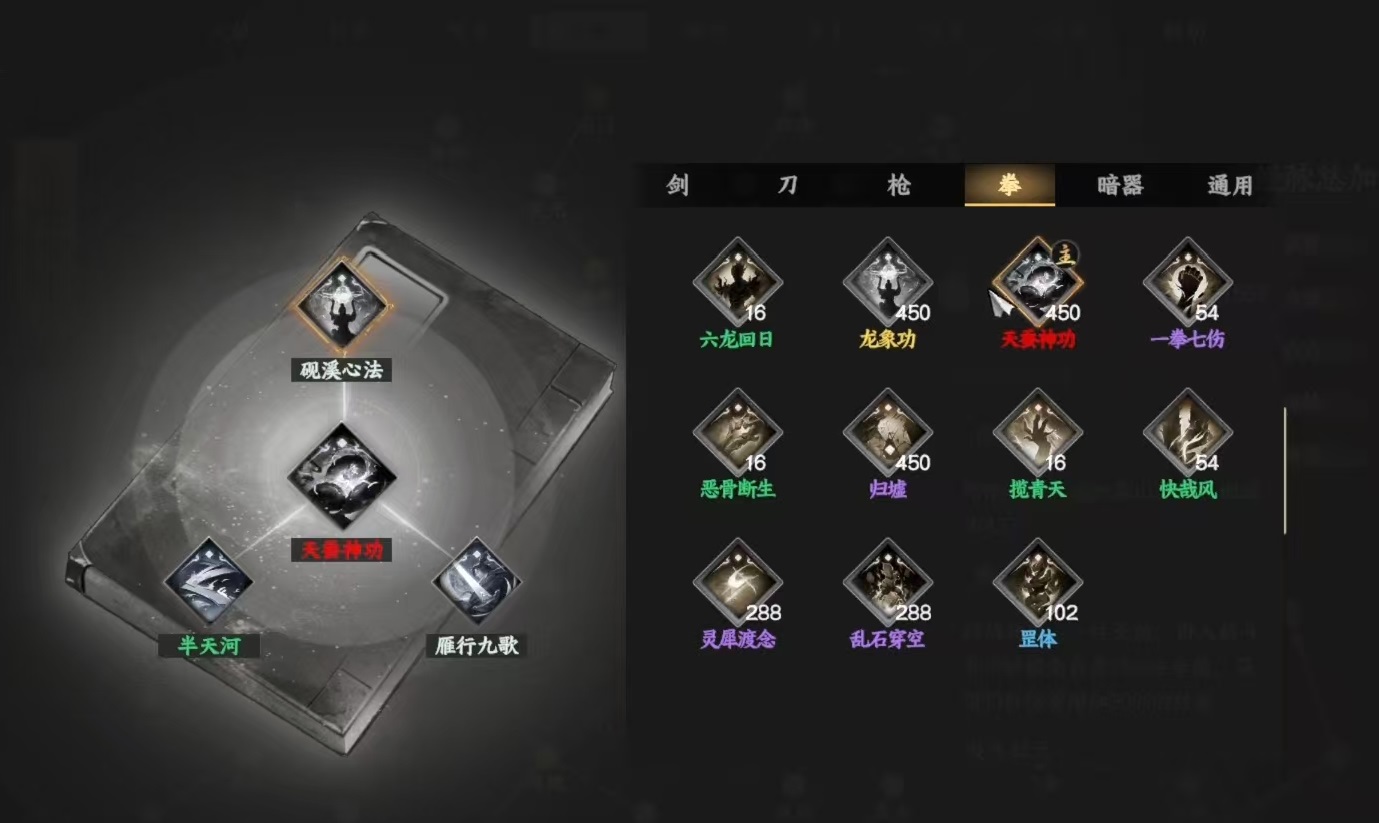Select the 一拳七伤 fist skill icon
Image resolution: width=1379 pixels, height=823 pixels.
[x=1187, y=282]
